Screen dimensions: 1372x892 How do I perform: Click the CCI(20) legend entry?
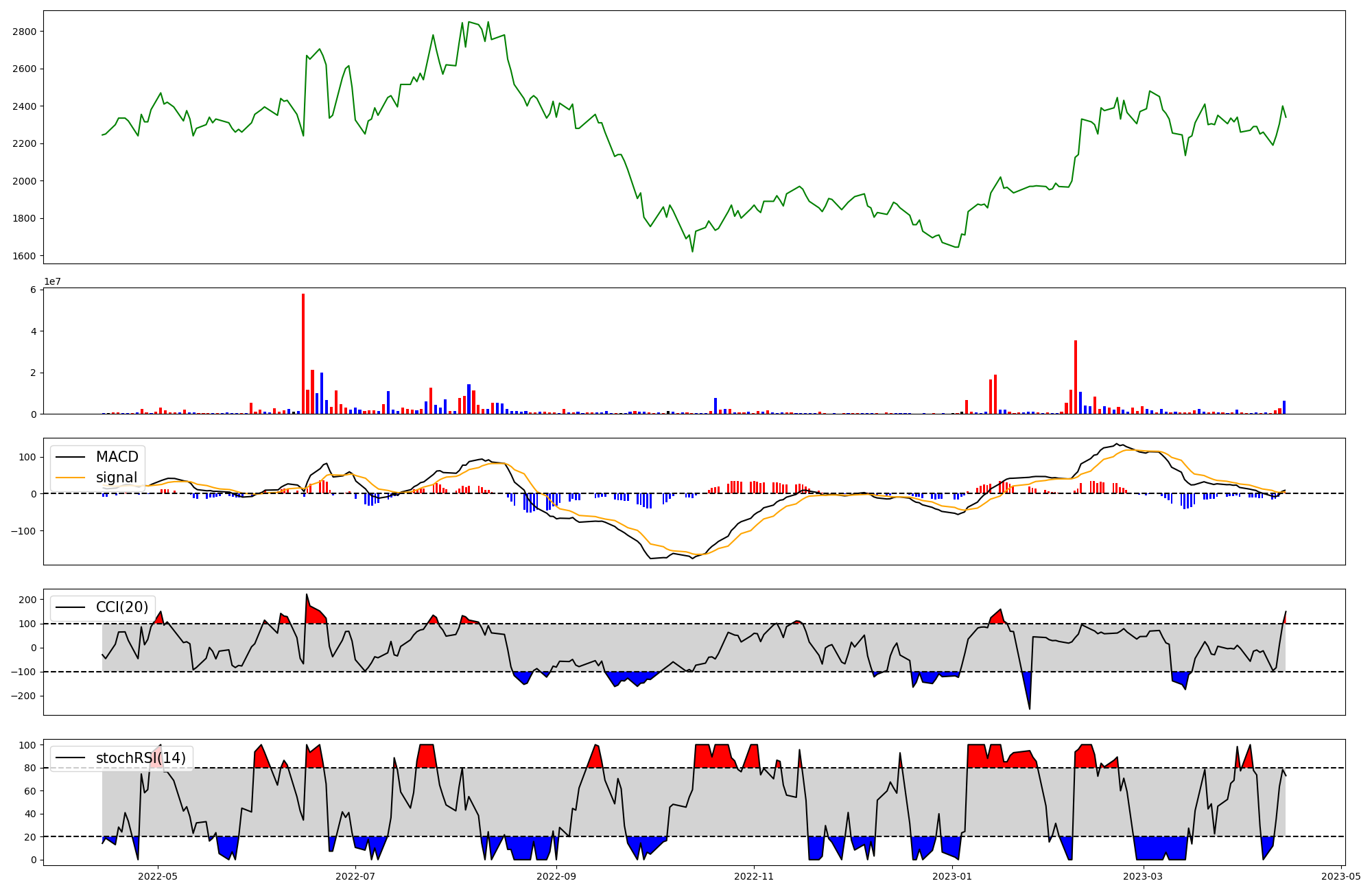(121, 607)
